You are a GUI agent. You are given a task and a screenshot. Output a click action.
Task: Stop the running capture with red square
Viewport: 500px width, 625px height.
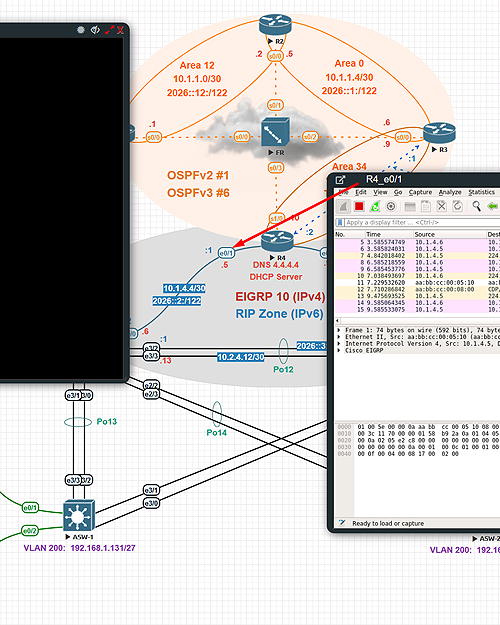pyautogui.click(x=359, y=206)
